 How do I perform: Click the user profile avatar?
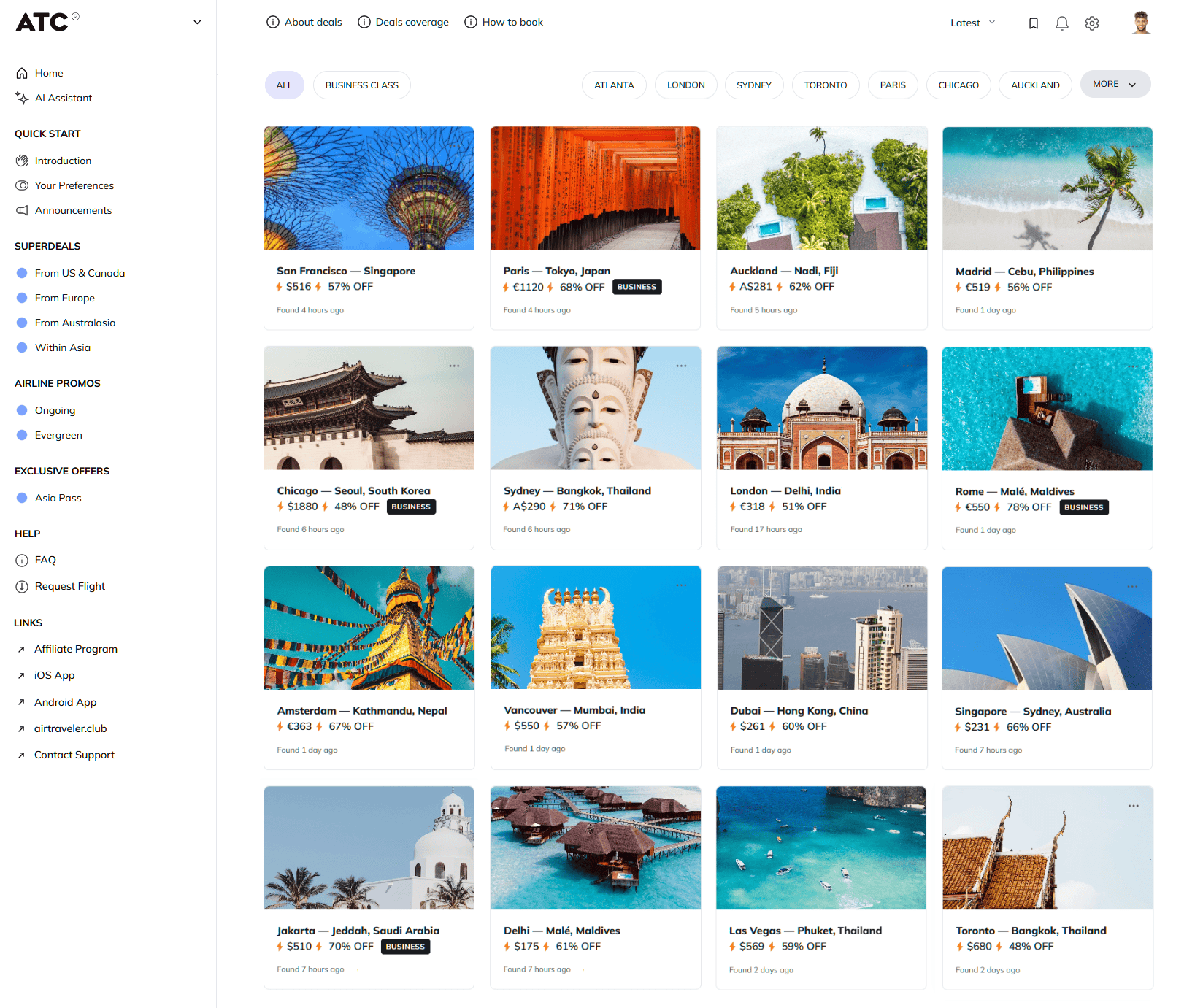tap(1141, 23)
